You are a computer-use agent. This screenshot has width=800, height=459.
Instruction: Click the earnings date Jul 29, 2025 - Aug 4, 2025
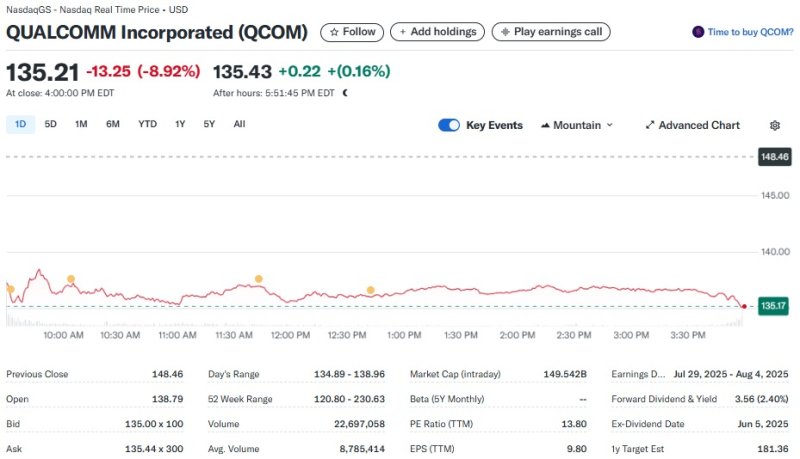731,374
